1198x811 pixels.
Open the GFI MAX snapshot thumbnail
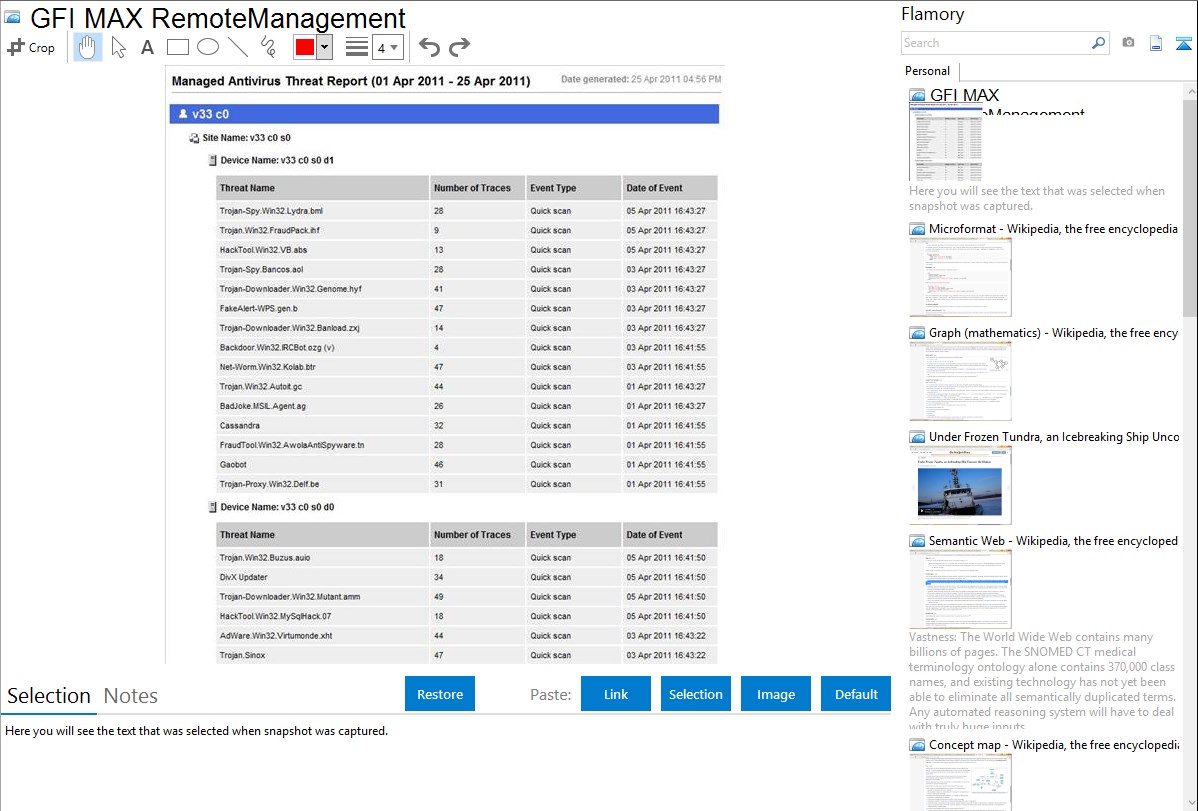(946, 143)
